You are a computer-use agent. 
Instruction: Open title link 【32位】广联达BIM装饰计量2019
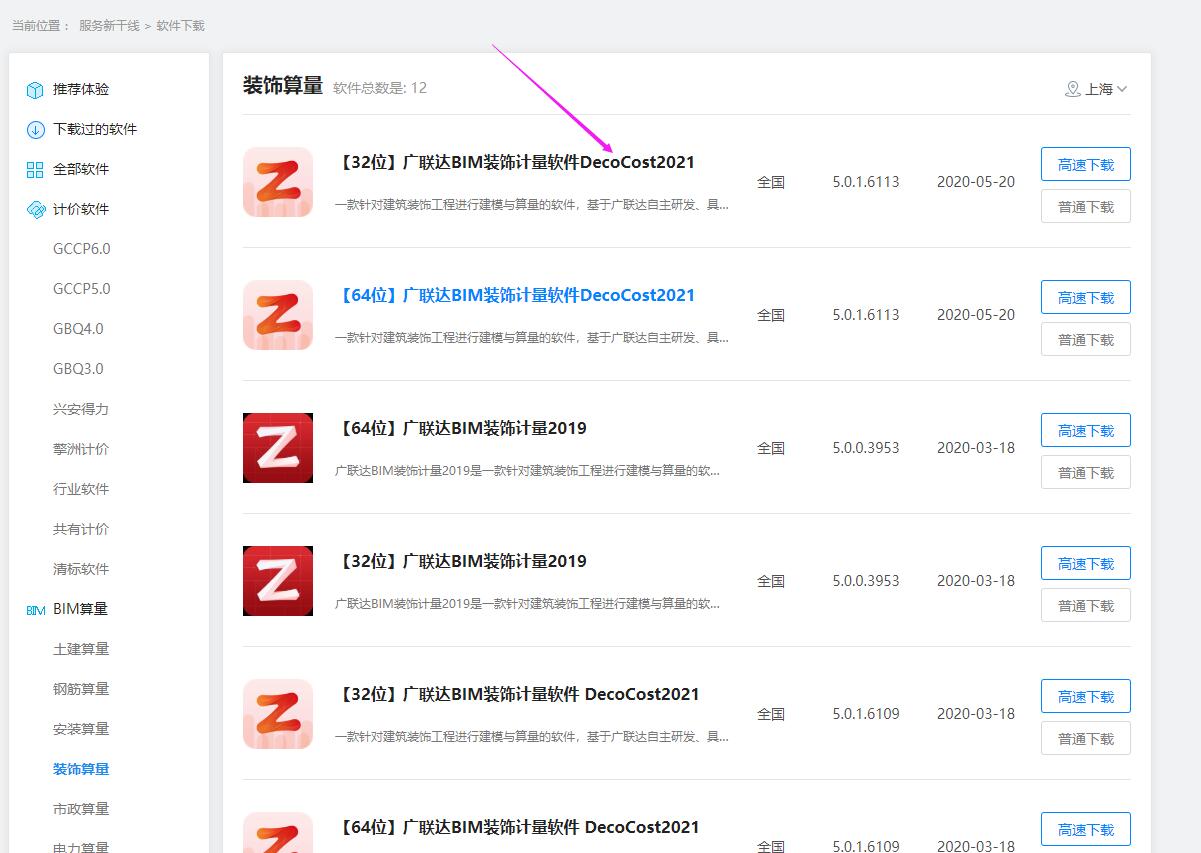[461, 561]
